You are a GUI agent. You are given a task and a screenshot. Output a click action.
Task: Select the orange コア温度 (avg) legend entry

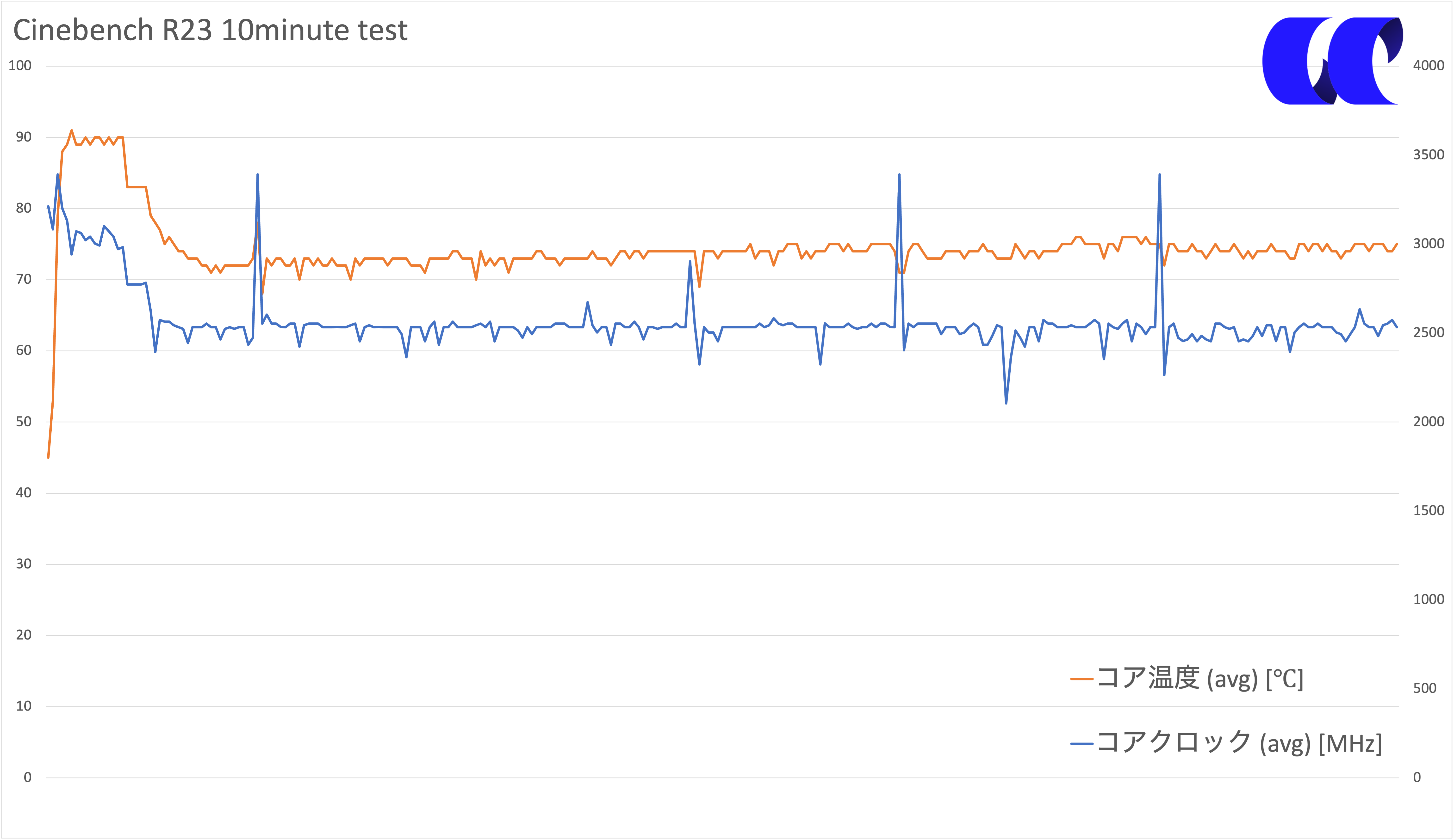coord(1187,679)
